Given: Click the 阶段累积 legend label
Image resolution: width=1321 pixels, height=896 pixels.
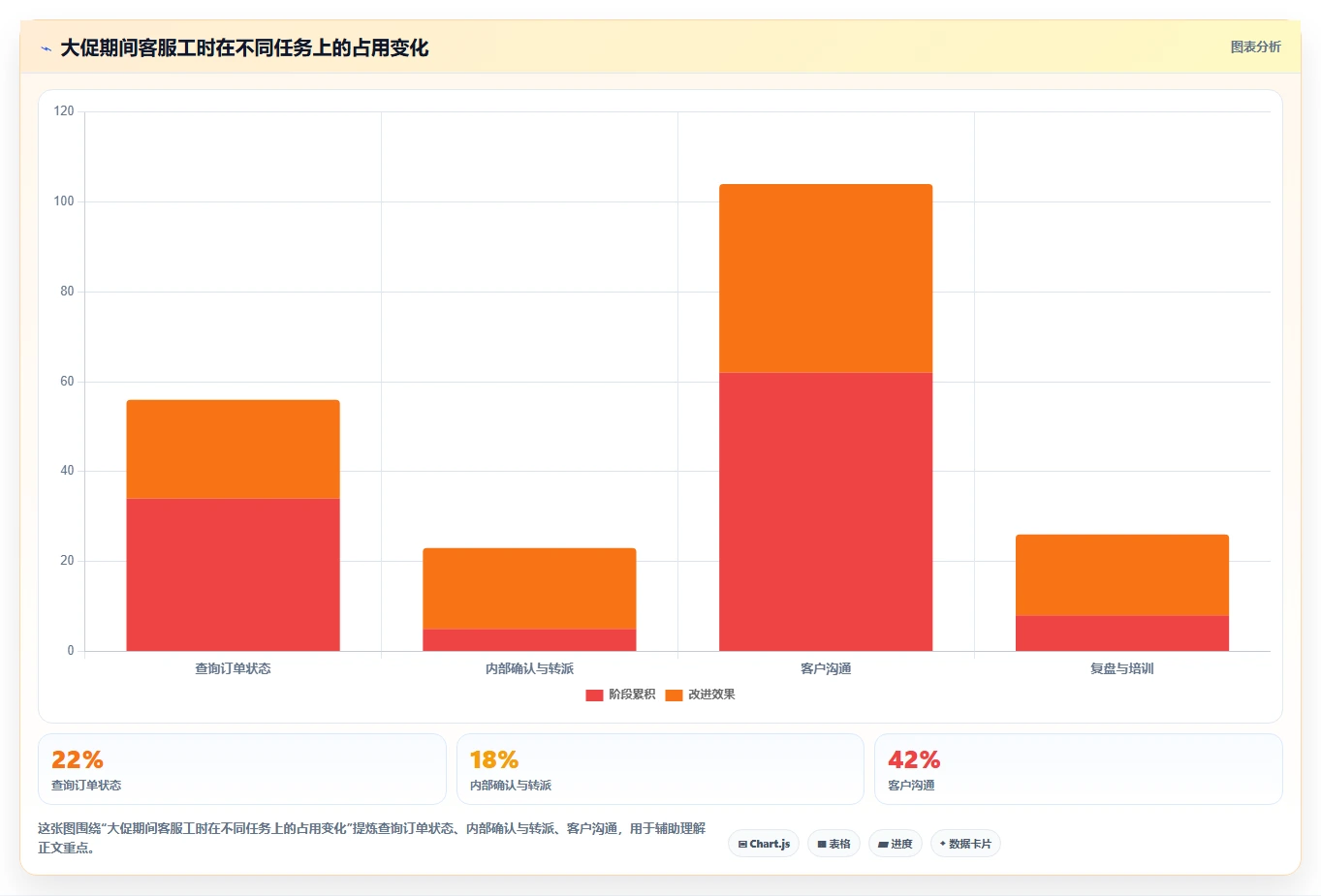Looking at the screenshot, I should (x=632, y=695).
